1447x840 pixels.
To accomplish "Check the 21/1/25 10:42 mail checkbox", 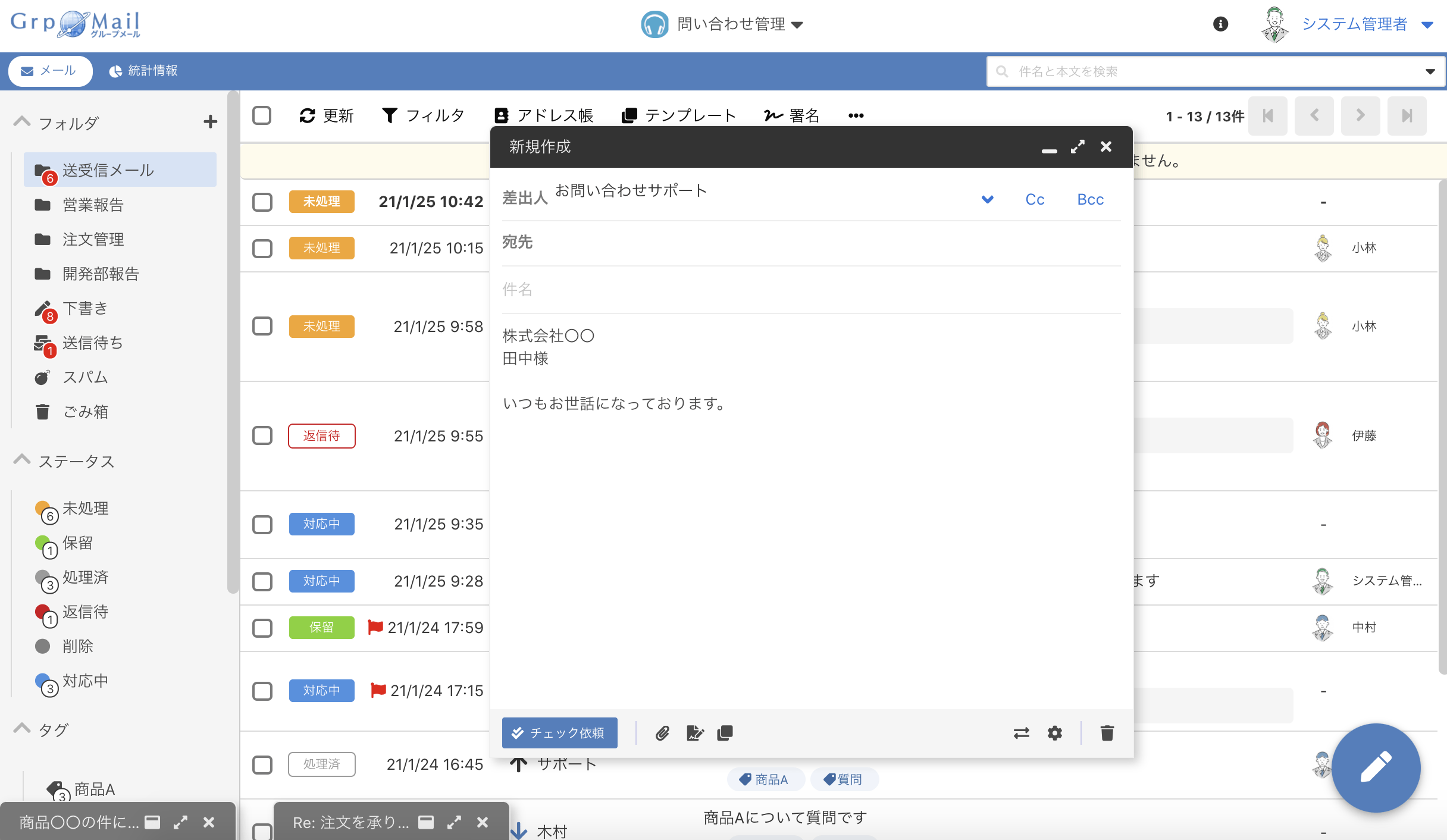I will point(262,202).
